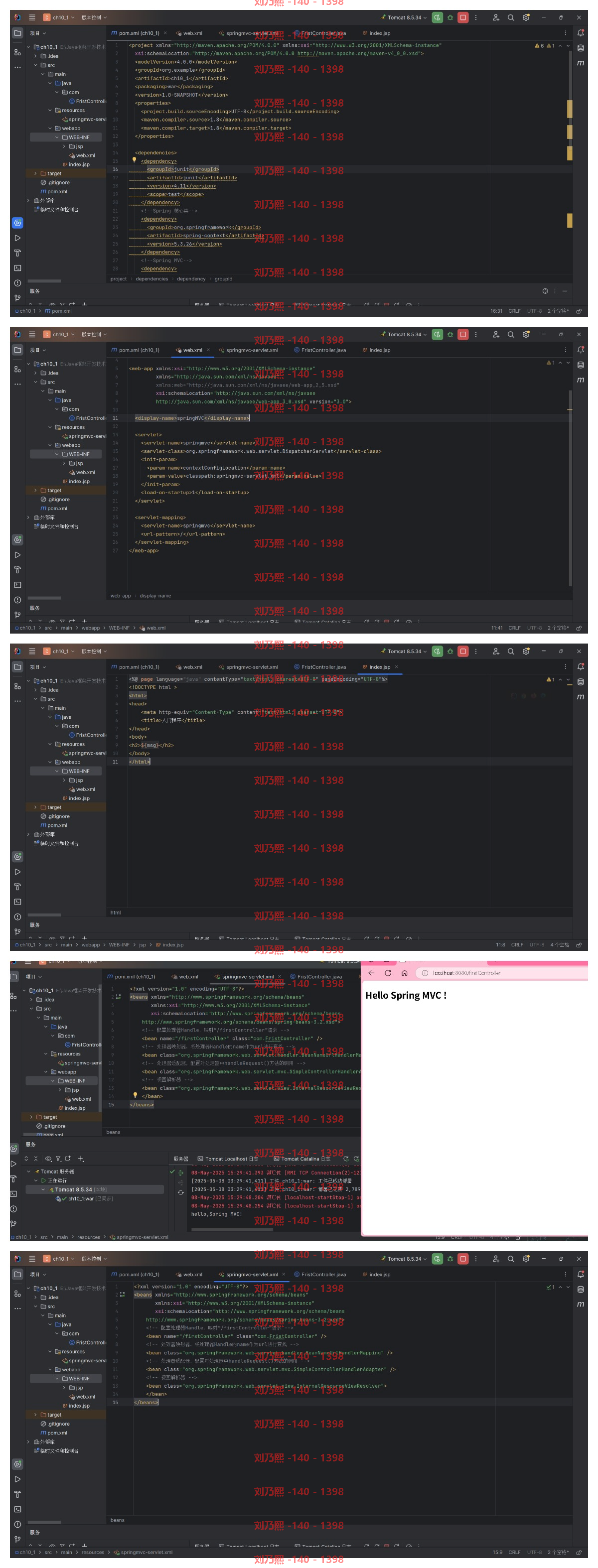Close the index.jsp tab in the window editing index.jsp
Screen dimensions: 598x1568
397,666
